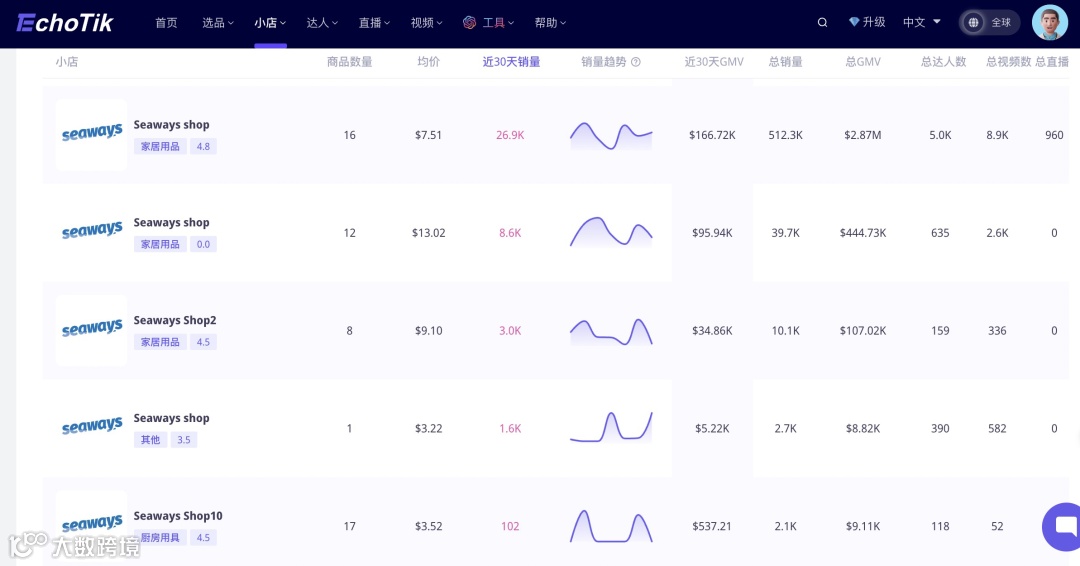Go to 首页 home page

pos(166,23)
